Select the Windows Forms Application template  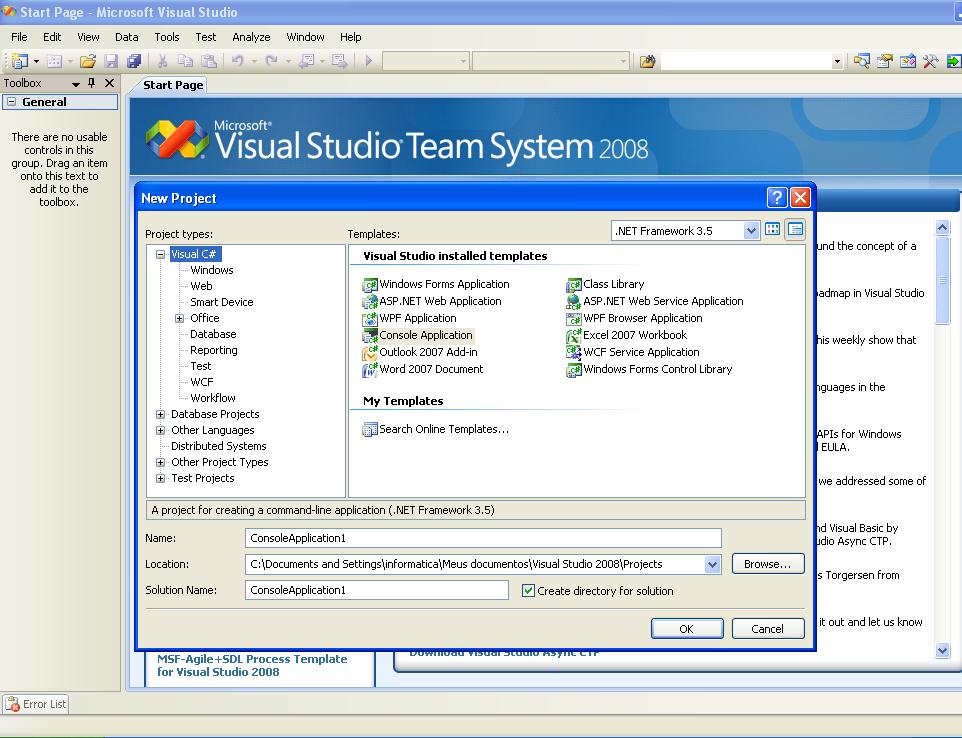[436, 284]
